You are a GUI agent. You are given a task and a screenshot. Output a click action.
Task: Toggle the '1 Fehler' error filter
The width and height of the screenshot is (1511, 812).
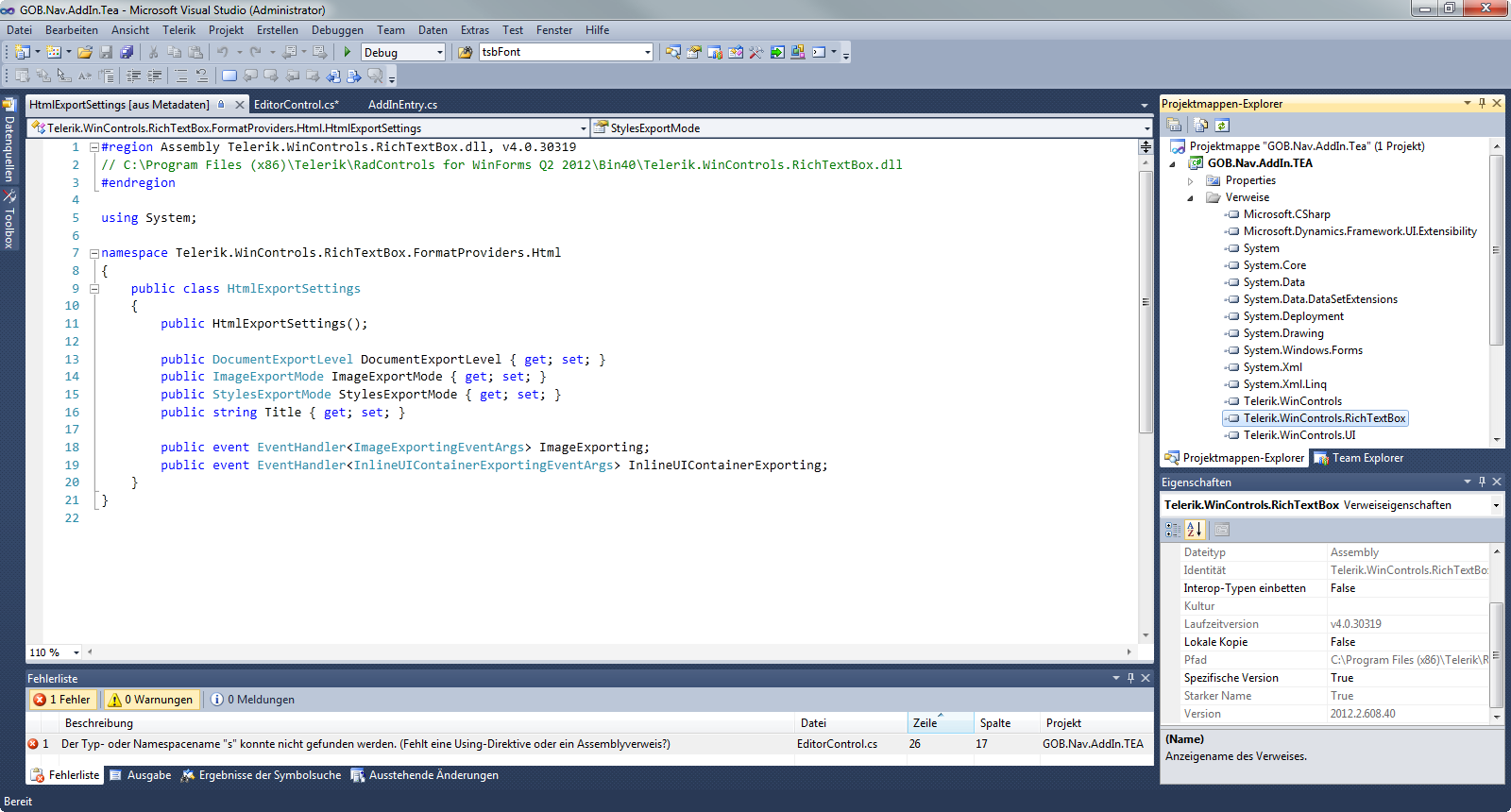click(62, 700)
